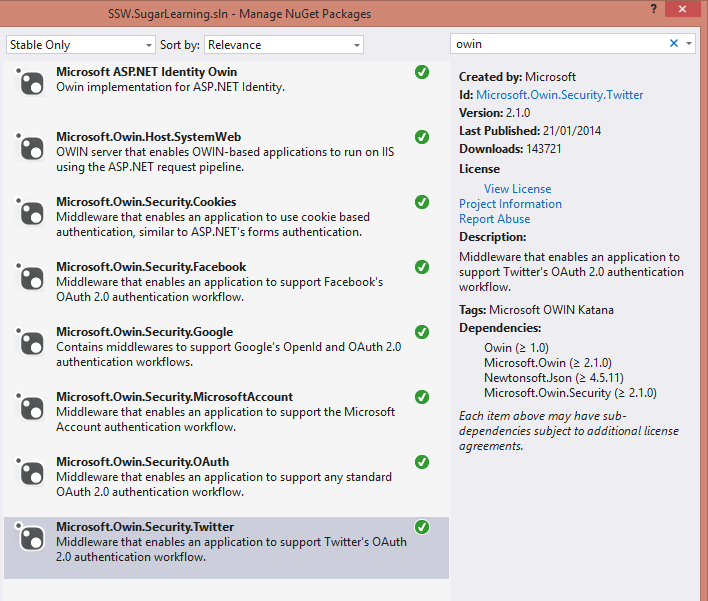Image resolution: width=708 pixels, height=601 pixels.
Task: Click the Microsoft.Owin.Security.Google package icon
Action: (x=32, y=343)
